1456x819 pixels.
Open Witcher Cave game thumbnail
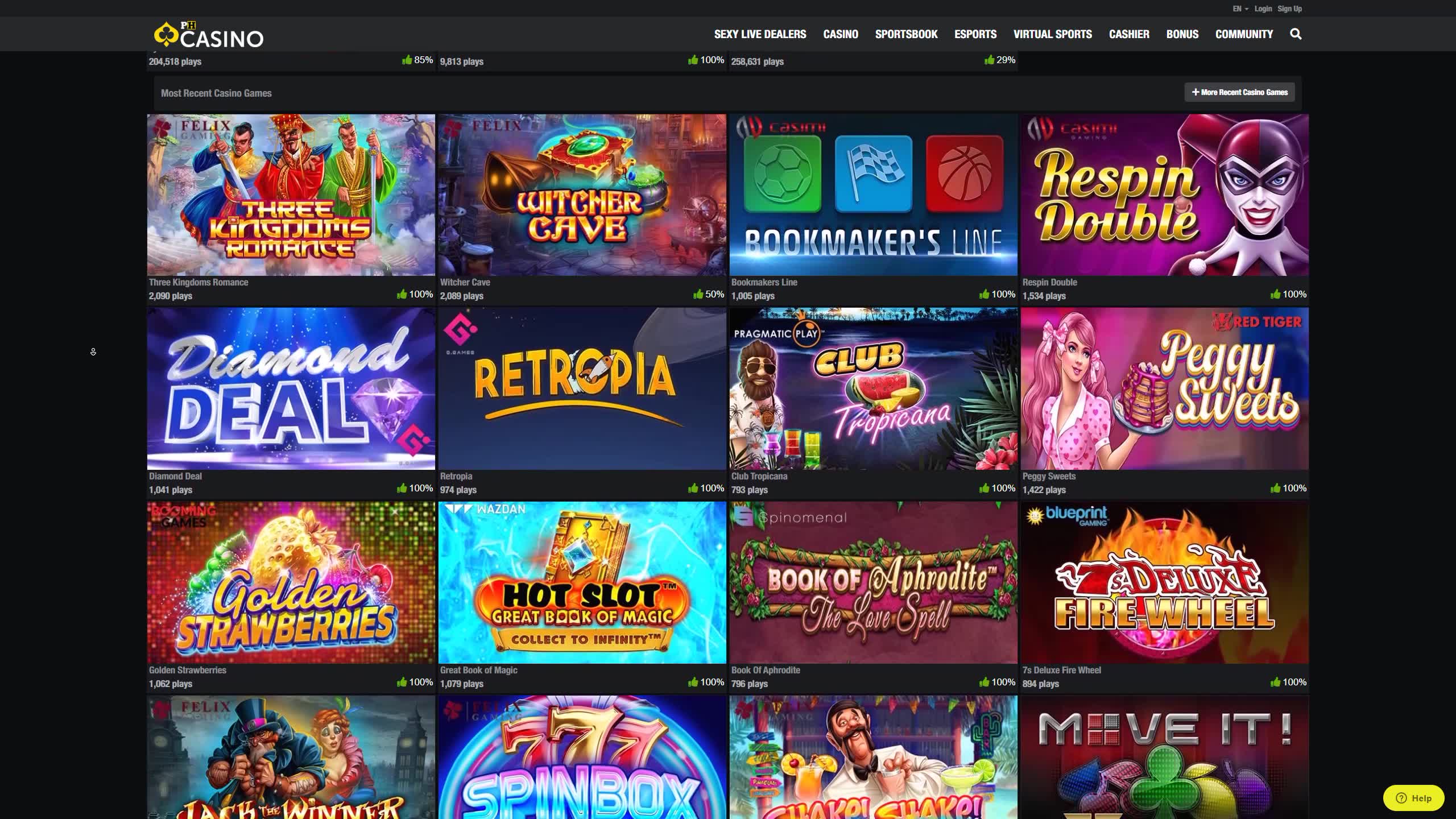582,195
